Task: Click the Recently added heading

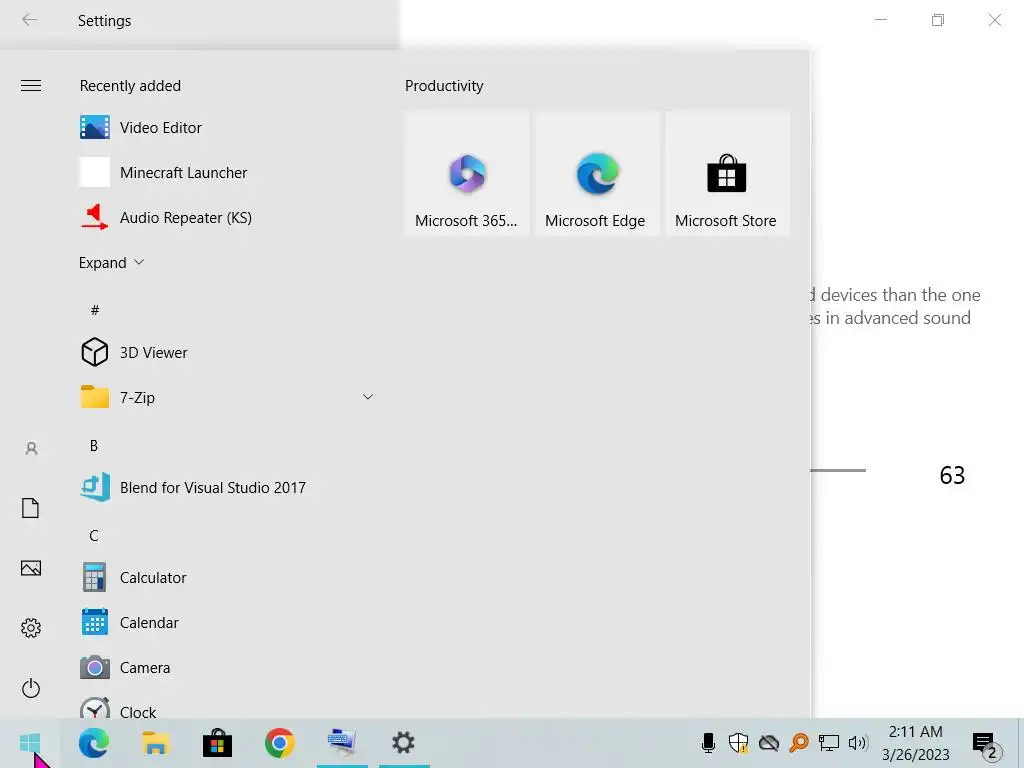Action: tap(130, 86)
